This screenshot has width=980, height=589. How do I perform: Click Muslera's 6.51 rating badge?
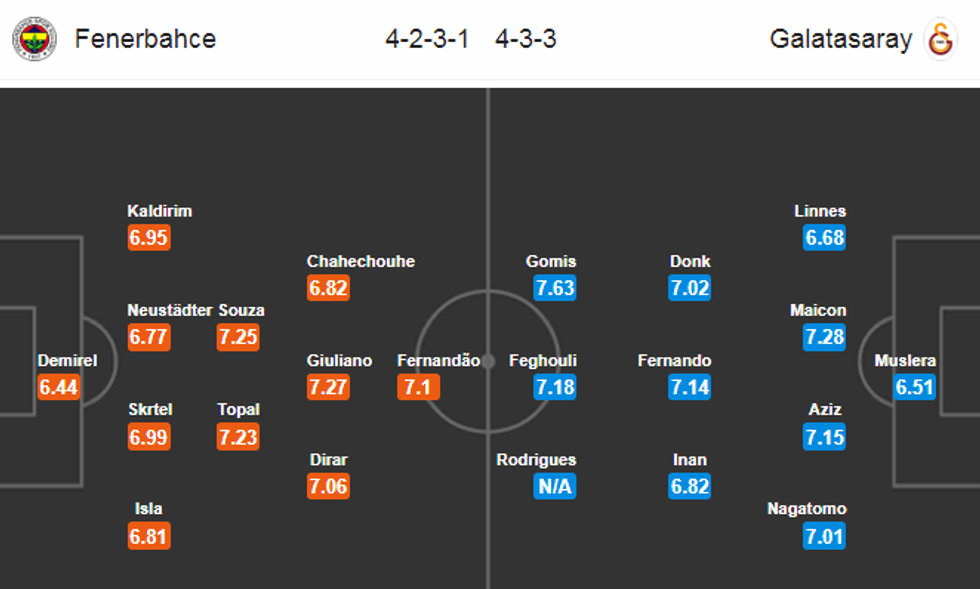tap(914, 387)
